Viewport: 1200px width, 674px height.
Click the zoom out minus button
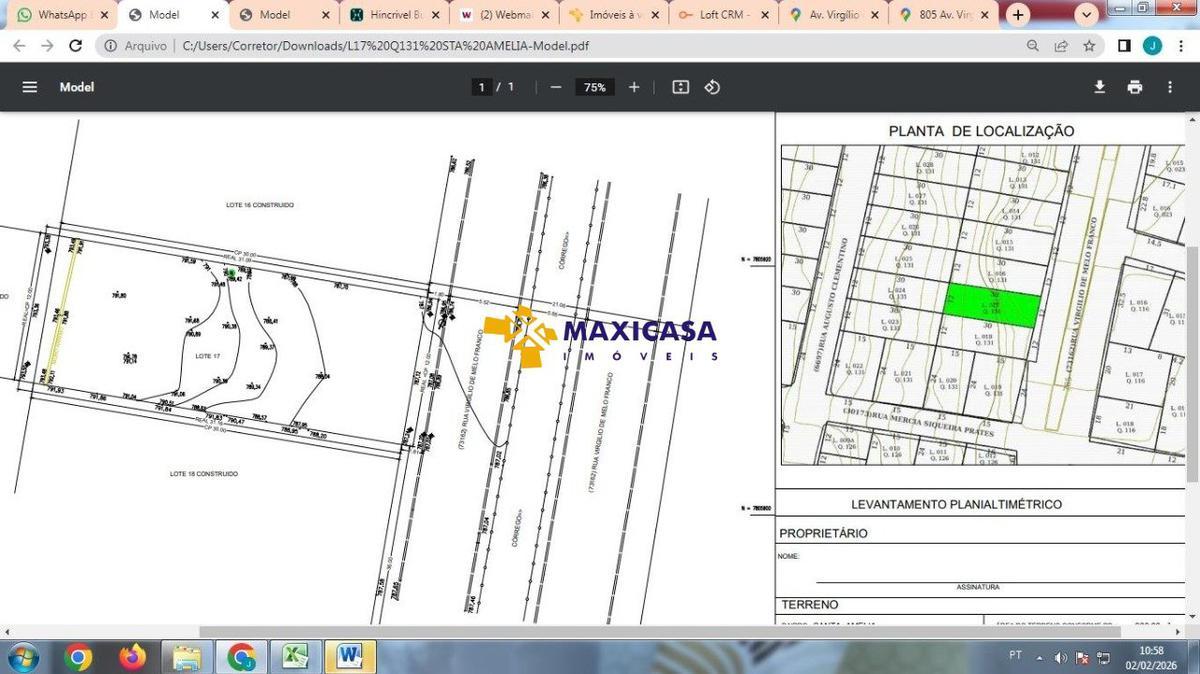pos(556,87)
